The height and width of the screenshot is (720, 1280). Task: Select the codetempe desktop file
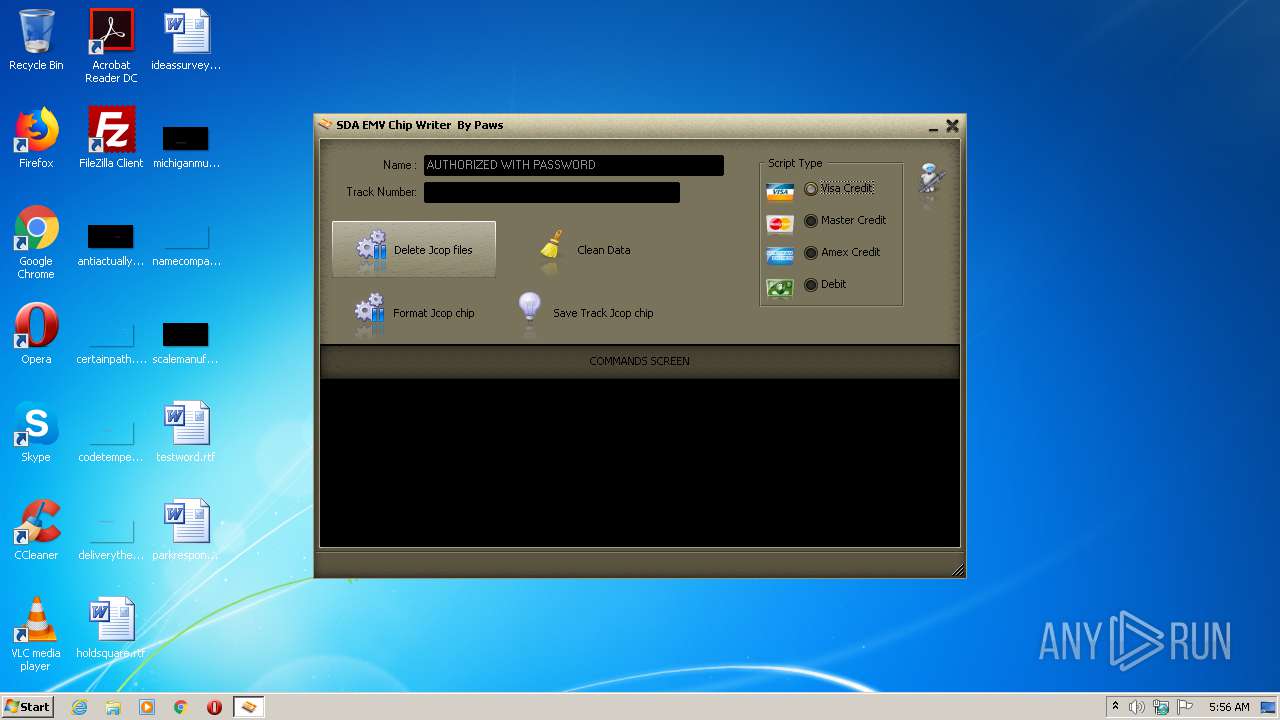[111, 440]
